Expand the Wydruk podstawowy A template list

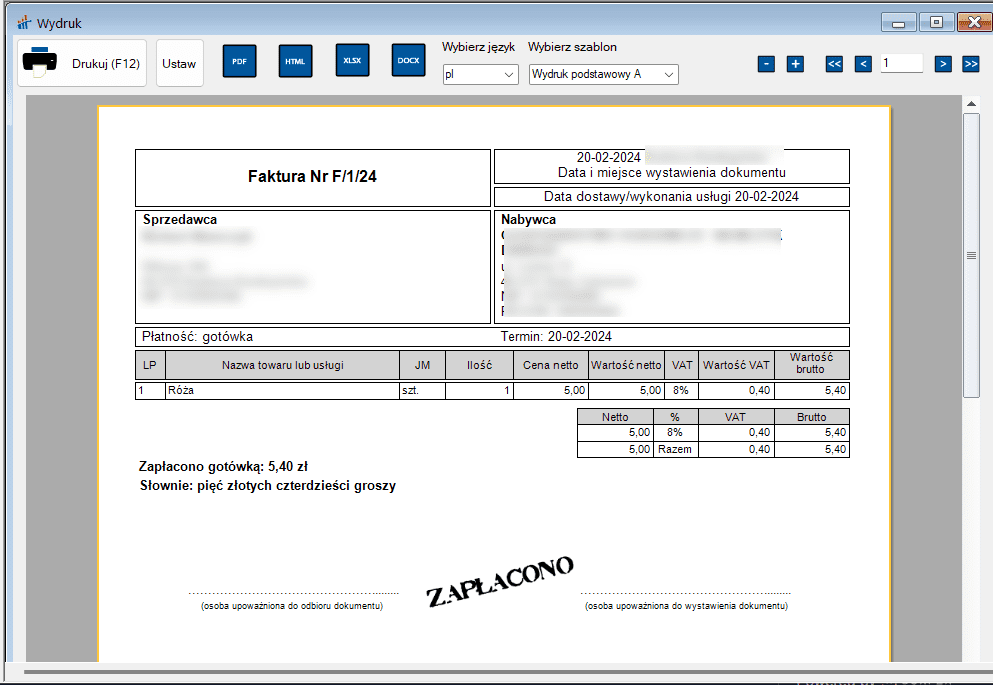[603, 74]
